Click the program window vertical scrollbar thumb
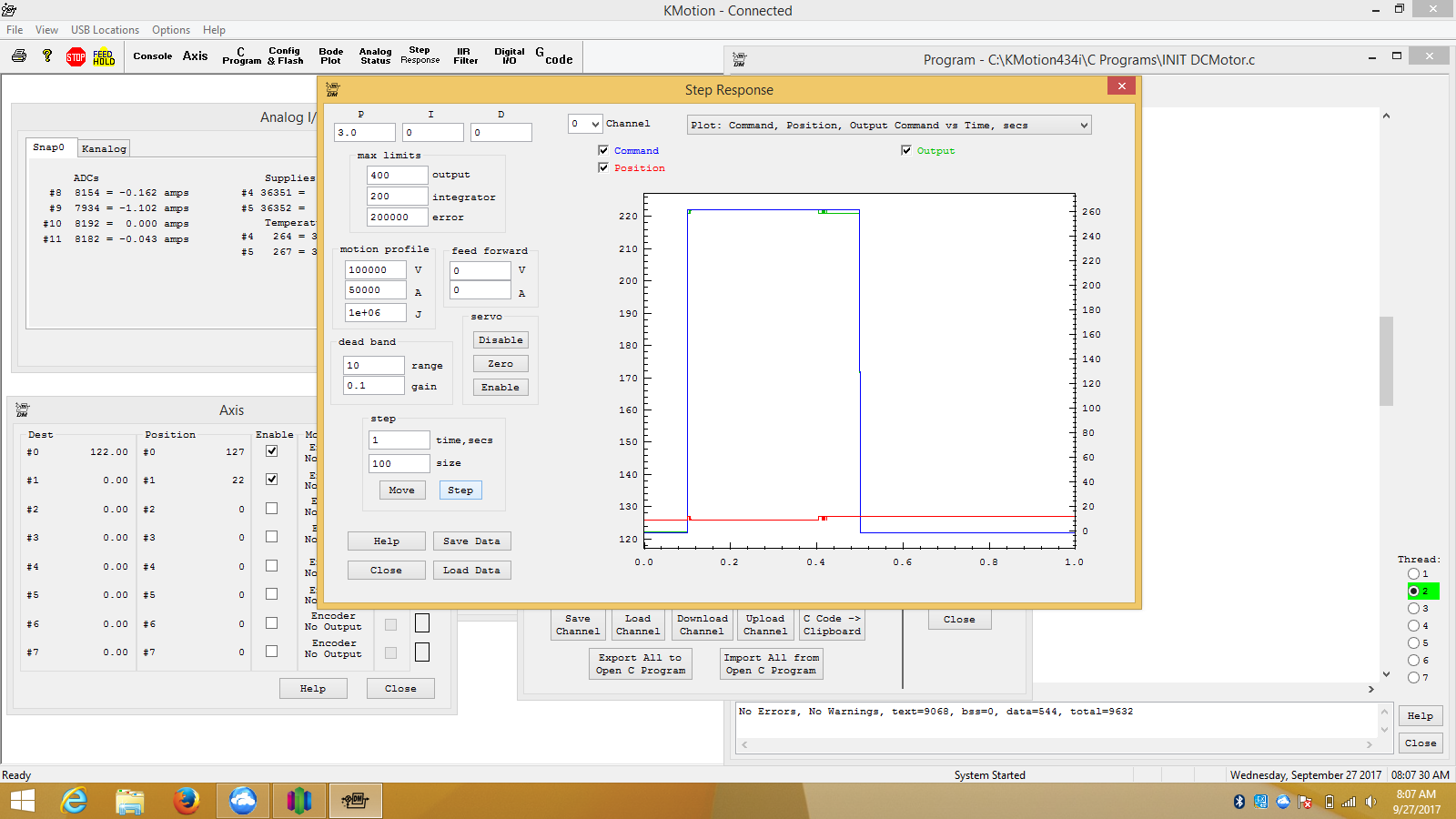Viewport: 1456px width, 819px height. click(1386, 360)
